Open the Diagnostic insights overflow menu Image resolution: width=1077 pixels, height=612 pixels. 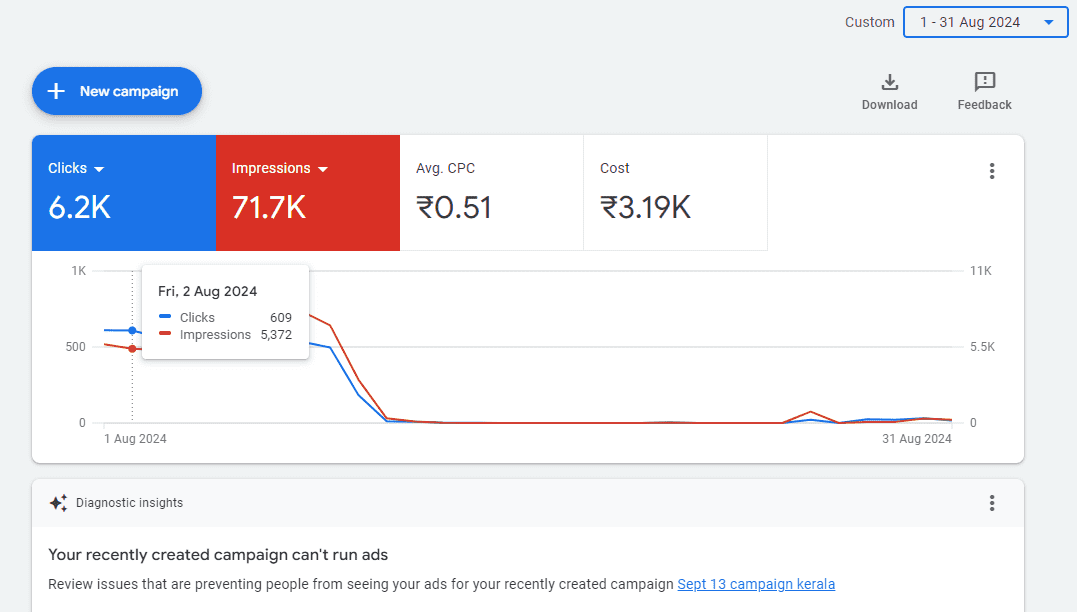point(991,503)
